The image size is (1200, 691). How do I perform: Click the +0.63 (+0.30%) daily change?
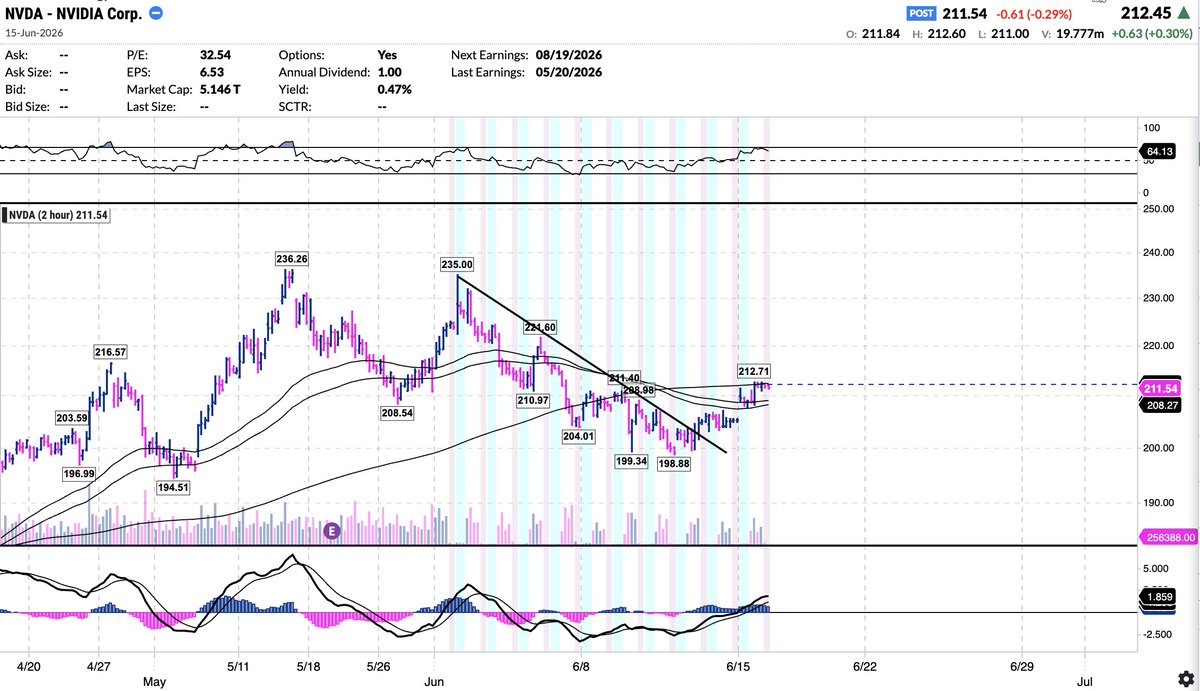pos(1151,35)
